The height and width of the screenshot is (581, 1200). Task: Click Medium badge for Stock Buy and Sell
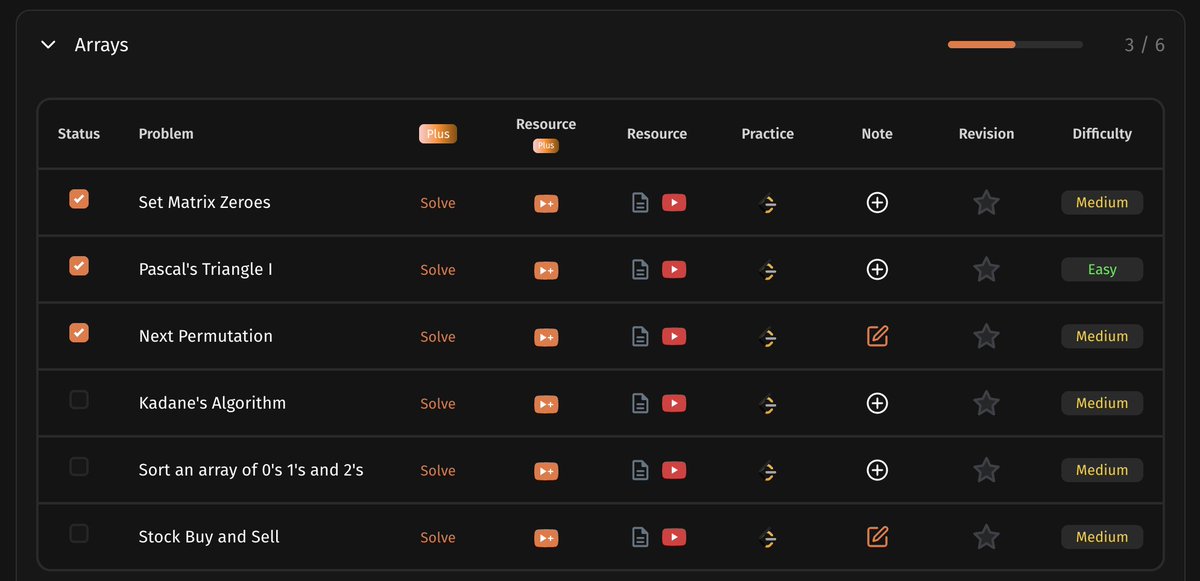(x=1102, y=538)
